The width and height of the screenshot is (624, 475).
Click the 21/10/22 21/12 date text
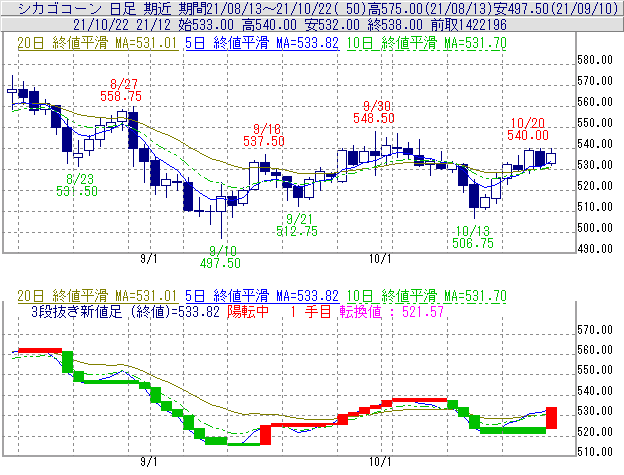122,25
